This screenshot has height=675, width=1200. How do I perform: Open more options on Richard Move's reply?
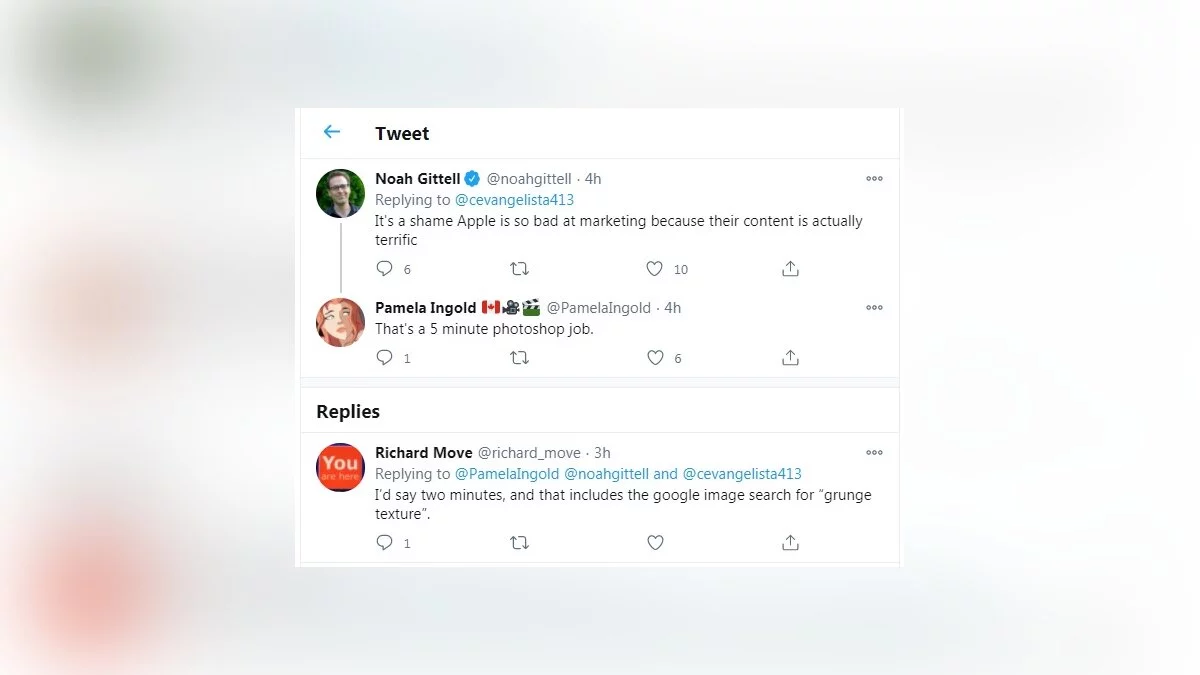874,453
